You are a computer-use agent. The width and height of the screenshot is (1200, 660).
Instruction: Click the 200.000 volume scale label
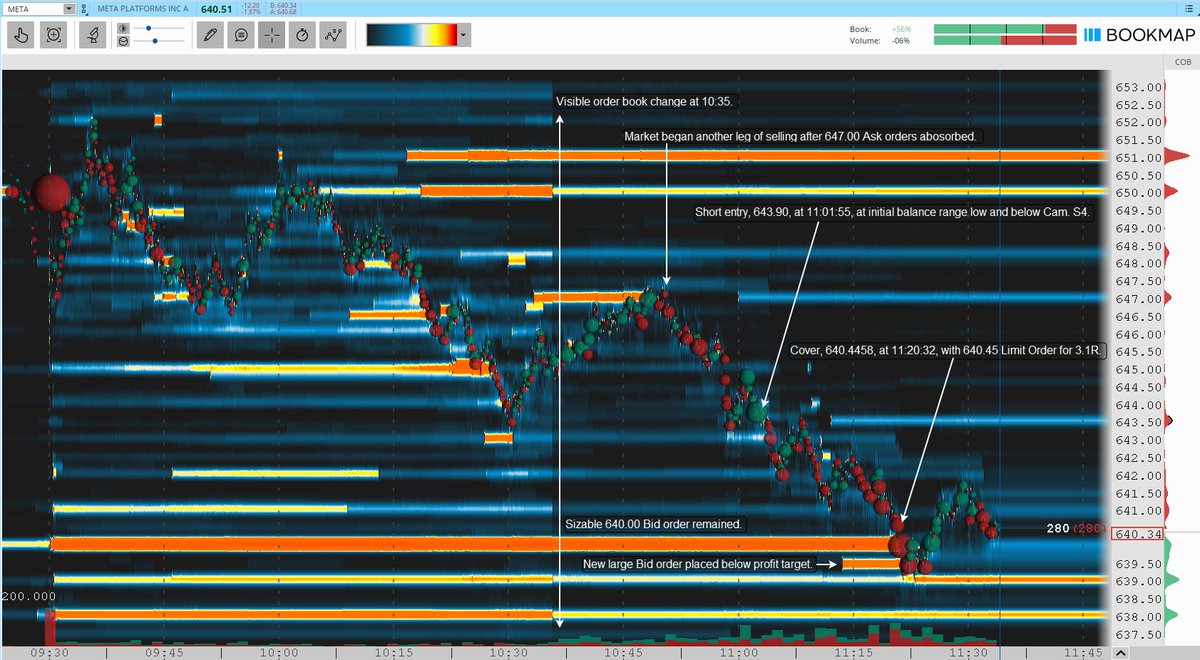tap(28, 595)
